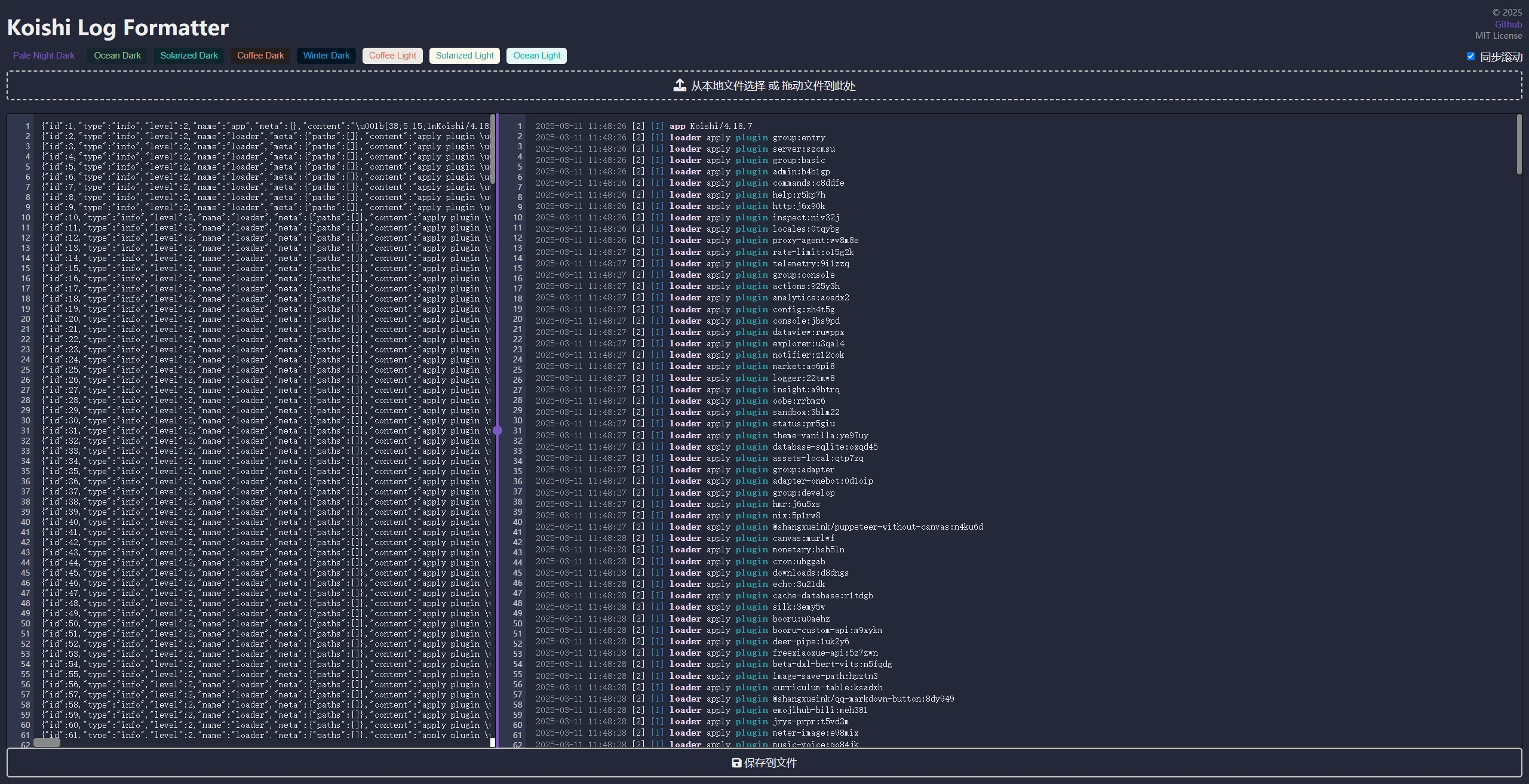
Task: Click the 'curriculum-table:ksadxh' log entry
Action: point(709,687)
